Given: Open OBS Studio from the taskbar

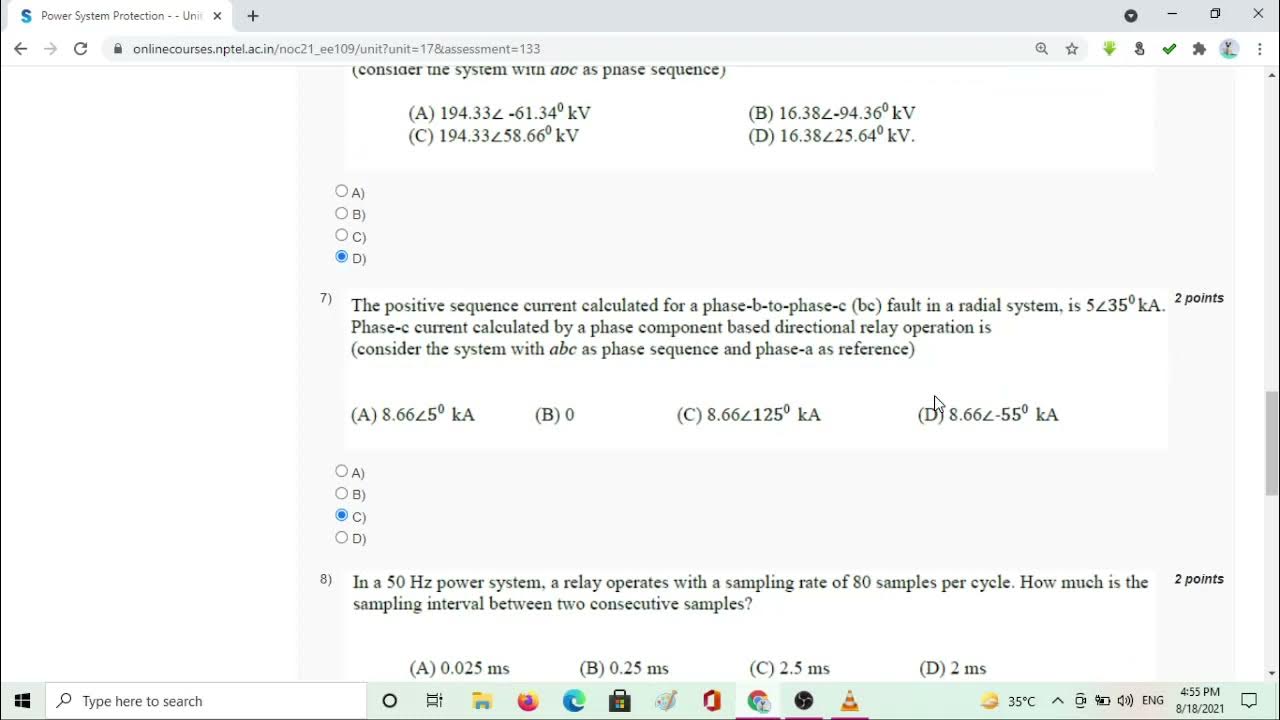Looking at the screenshot, I should [804, 701].
